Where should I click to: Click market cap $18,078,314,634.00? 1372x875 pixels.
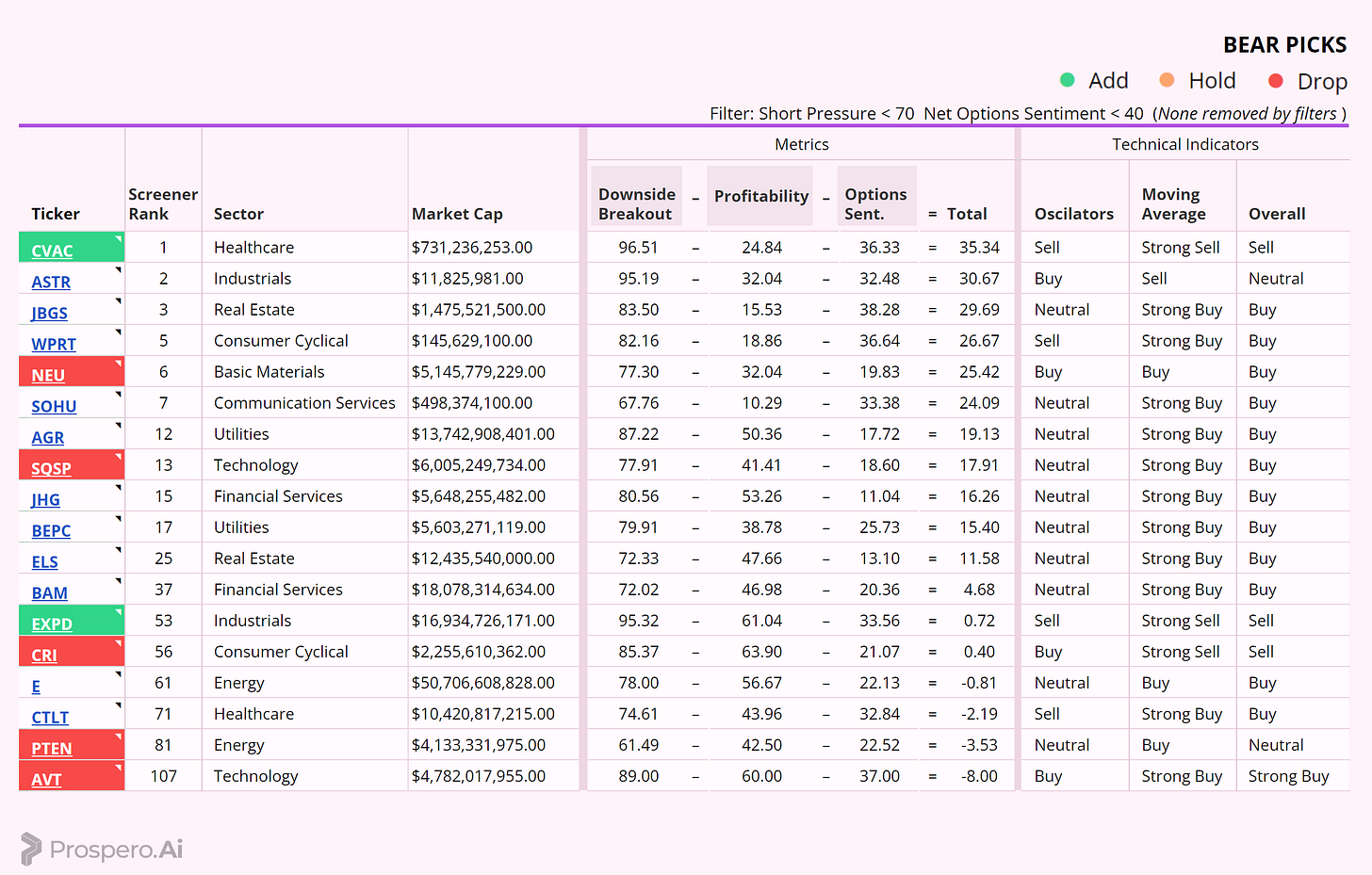tap(483, 590)
